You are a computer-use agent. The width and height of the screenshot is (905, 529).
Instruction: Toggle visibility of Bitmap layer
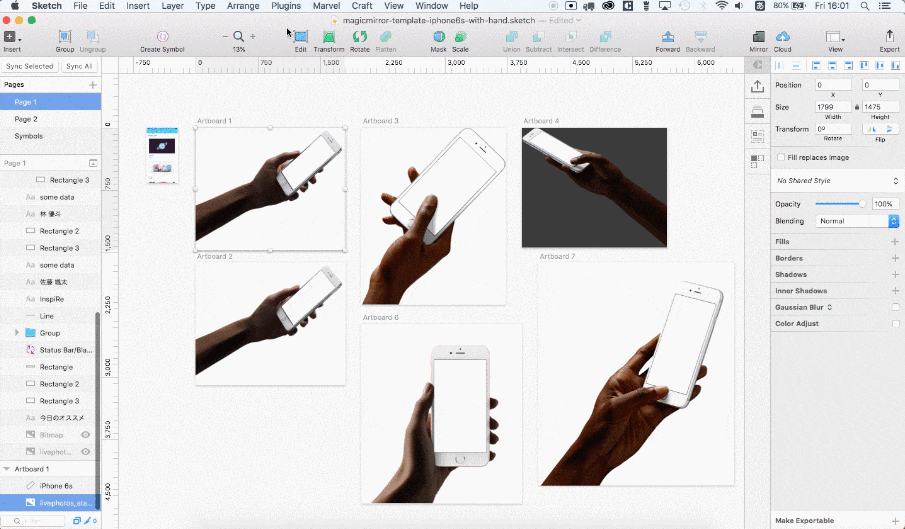point(85,435)
